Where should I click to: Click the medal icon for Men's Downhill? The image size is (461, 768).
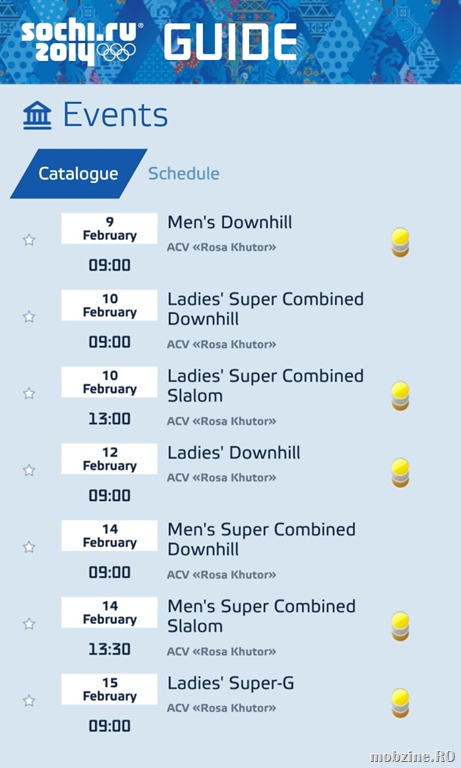[400, 242]
